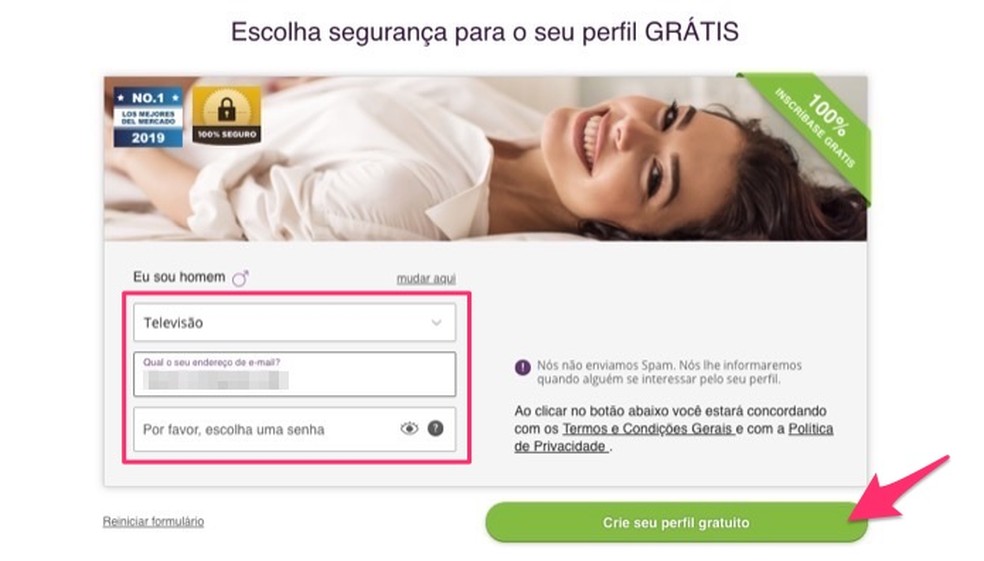Expand the dropdown chevron arrow
Screen dimensions: 984x561
tap(436, 323)
